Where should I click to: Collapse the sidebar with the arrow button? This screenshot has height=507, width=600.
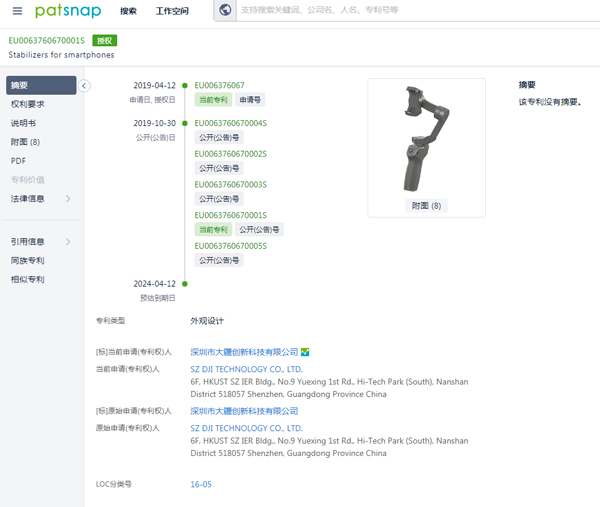(84, 86)
